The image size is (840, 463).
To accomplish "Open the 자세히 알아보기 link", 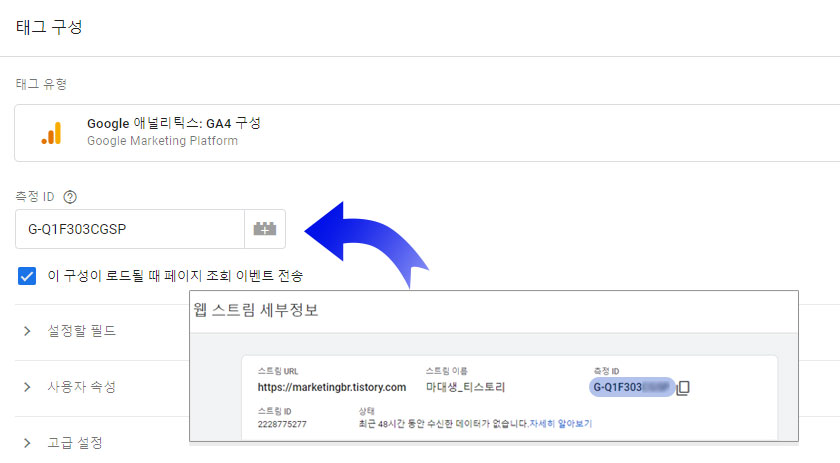I will pyautogui.click(x=560, y=424).
